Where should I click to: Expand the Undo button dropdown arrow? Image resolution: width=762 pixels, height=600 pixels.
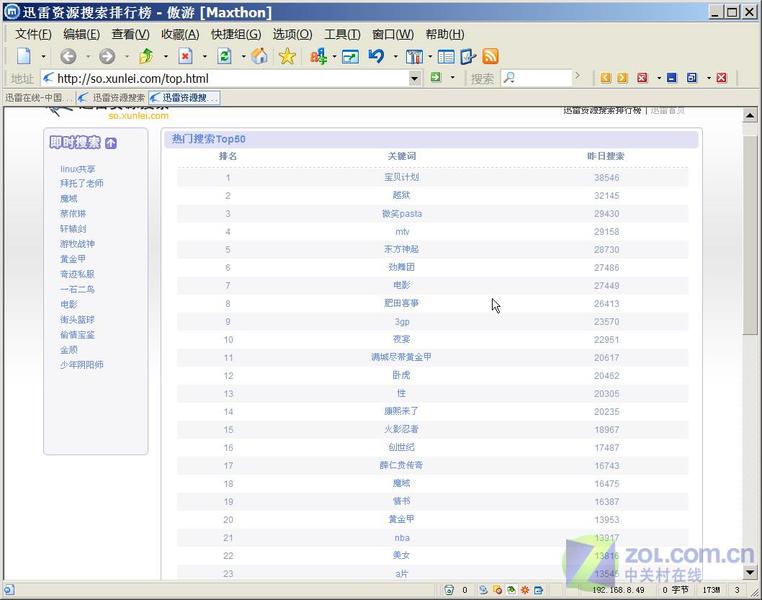tap(396, 57)
